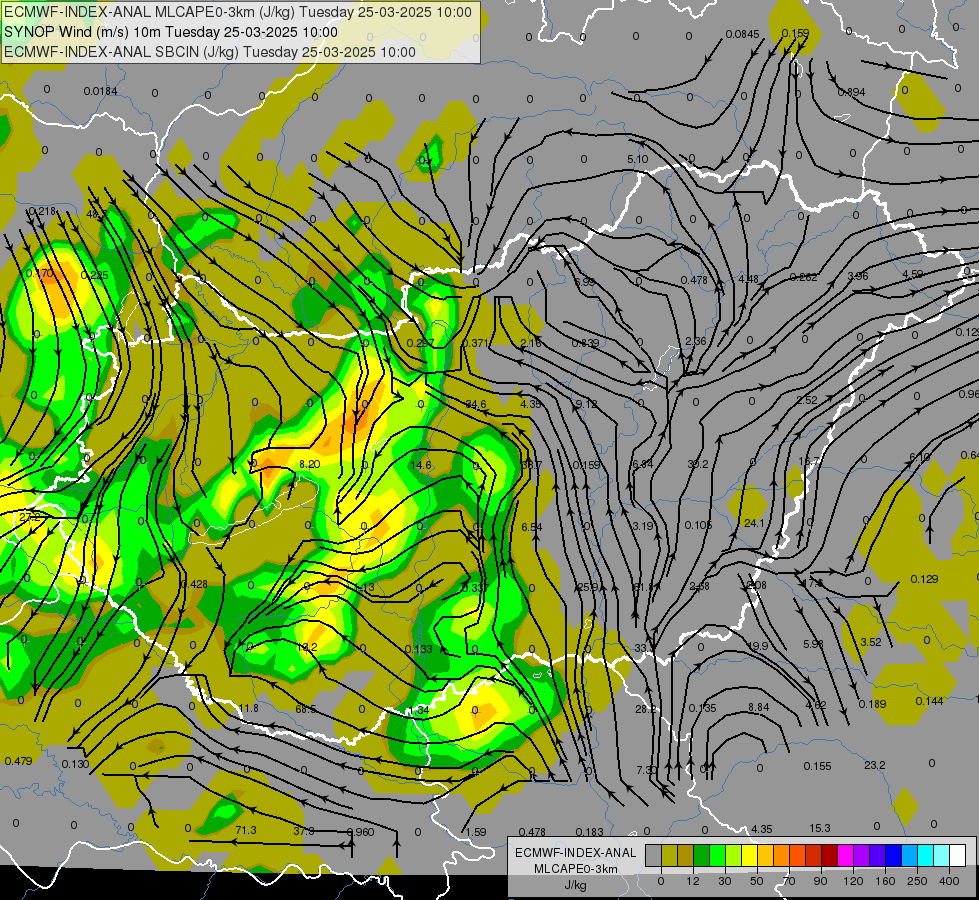Click the map value '3.96'

click(x=858, y=276)
